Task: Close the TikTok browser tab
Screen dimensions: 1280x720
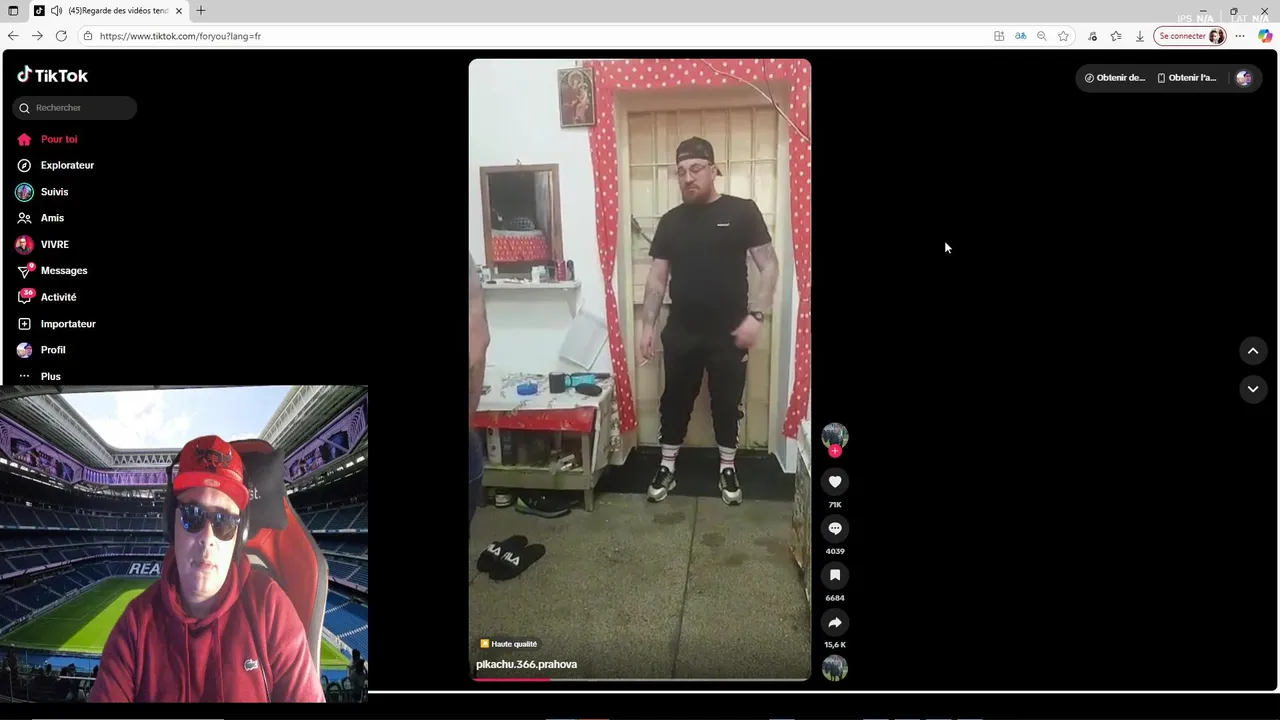Action: click(179, 11)
